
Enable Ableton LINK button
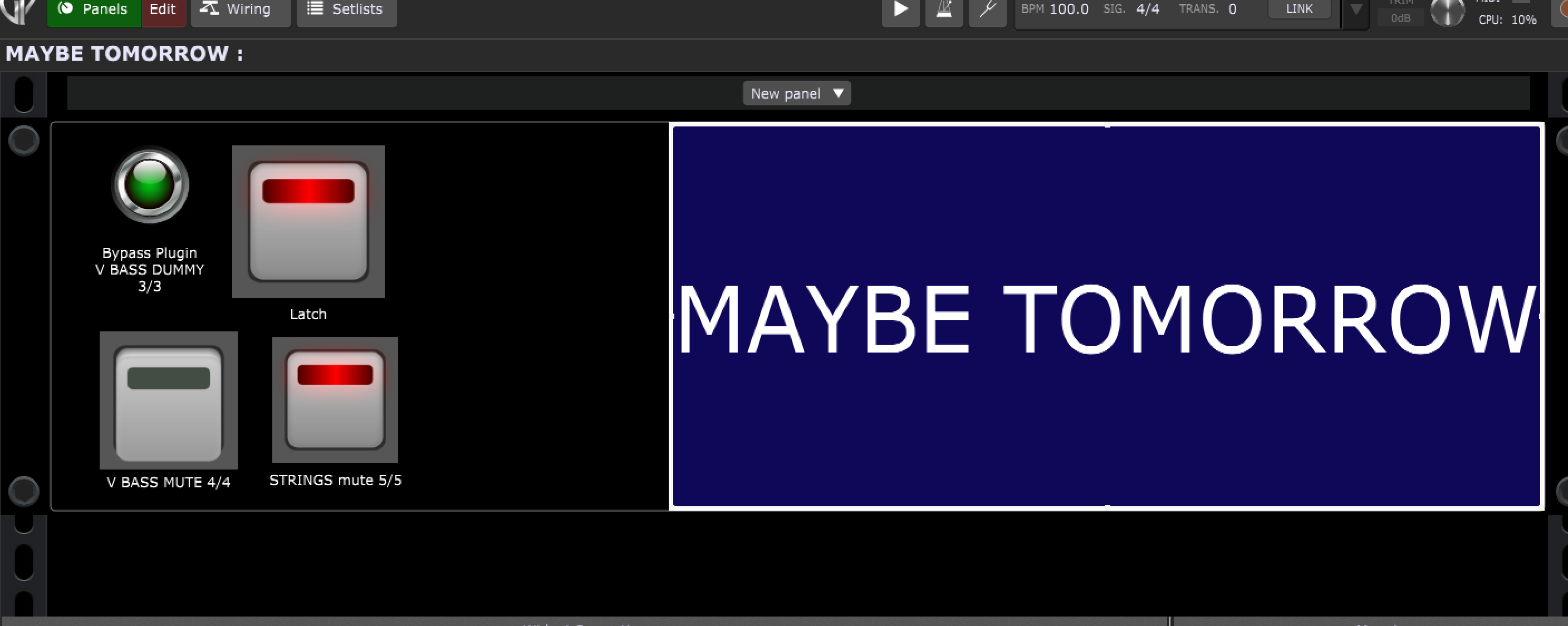tap(1299, 8)
